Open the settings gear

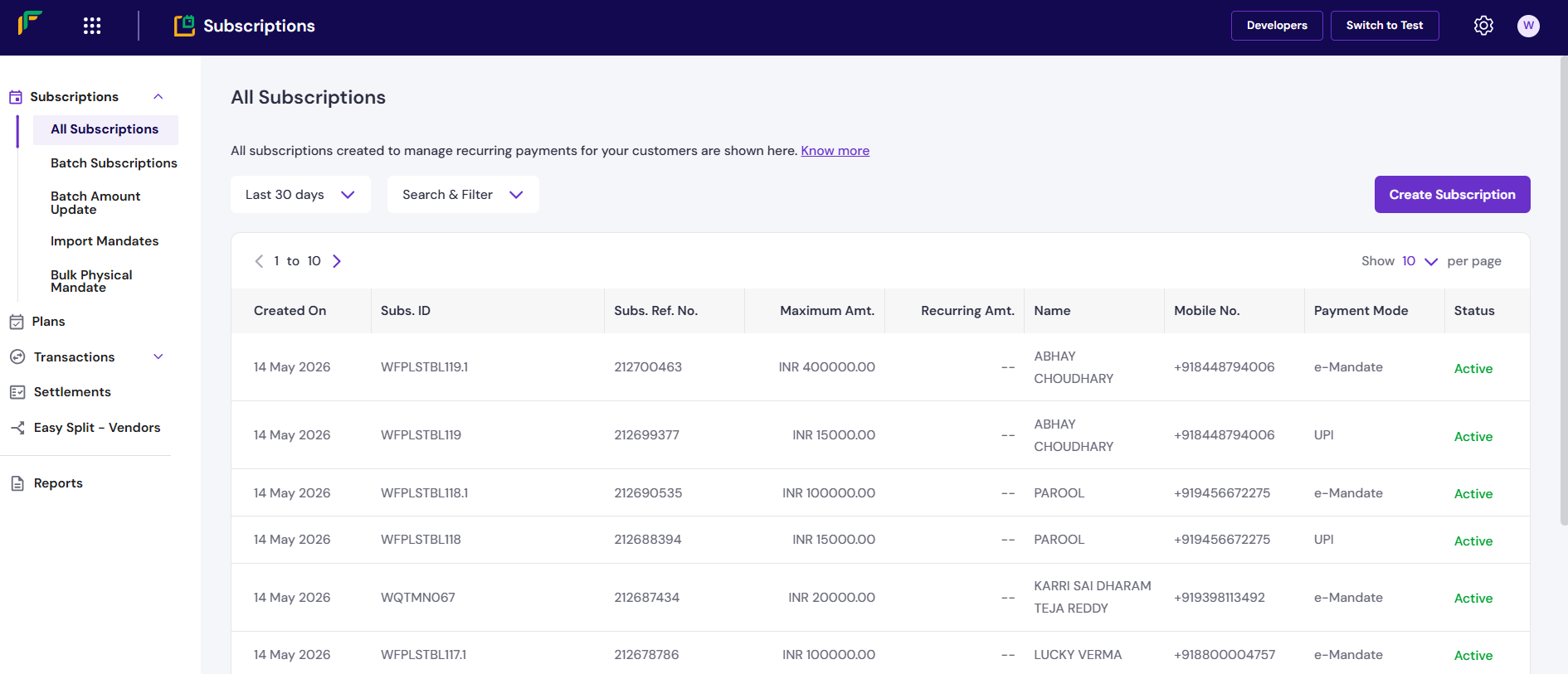[x=1483, y=26]
